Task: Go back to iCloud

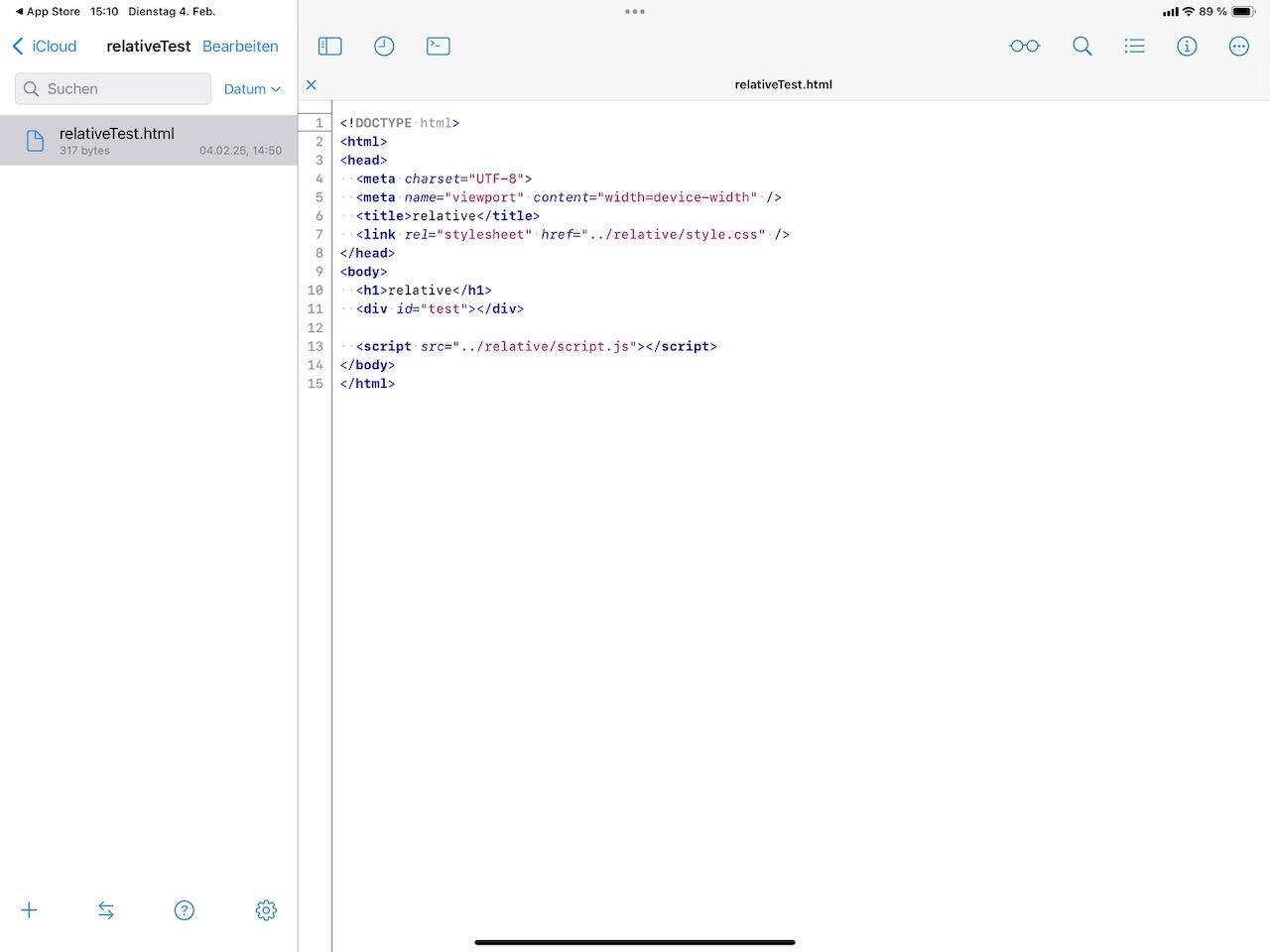Action: pos(45,46)
